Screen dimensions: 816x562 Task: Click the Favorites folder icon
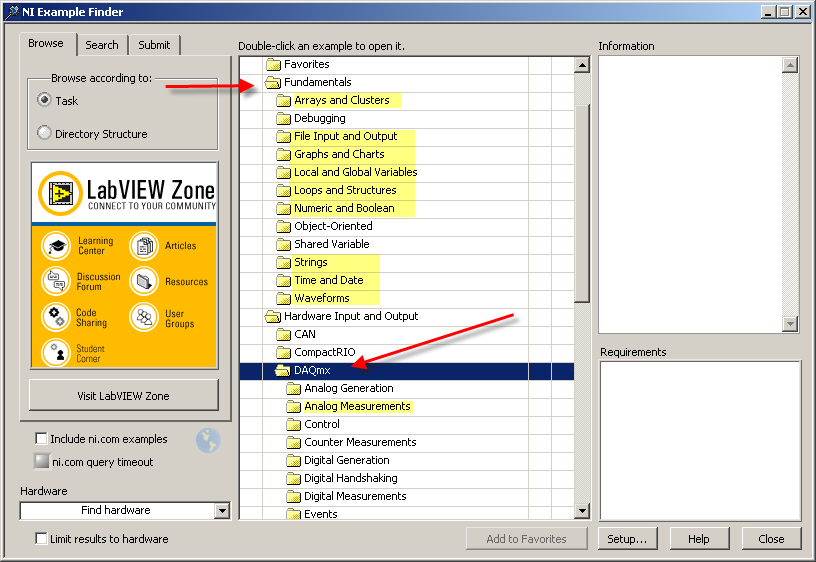(x=273, y=65)
